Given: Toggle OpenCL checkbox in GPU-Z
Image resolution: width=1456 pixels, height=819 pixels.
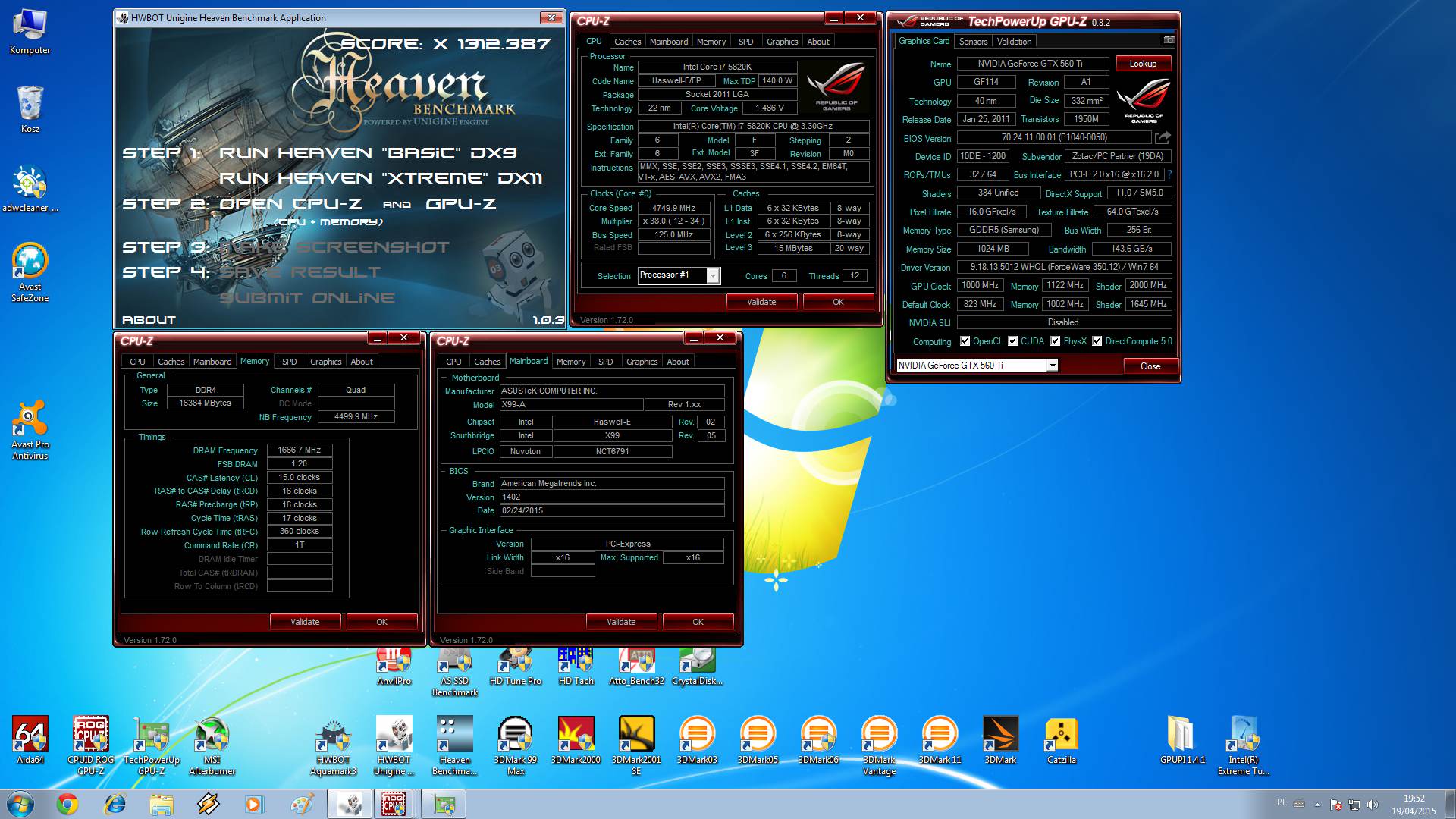Looking at the screenshot, I should tap(965, 341).
